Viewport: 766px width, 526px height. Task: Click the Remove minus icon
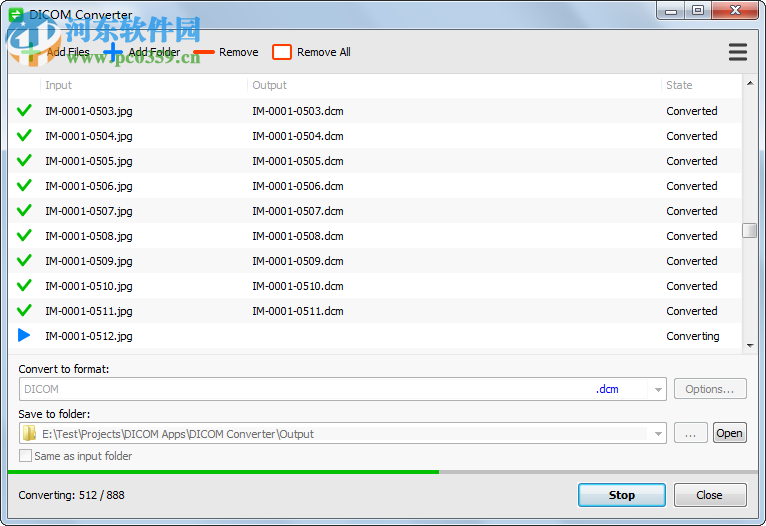click(204, 52)
